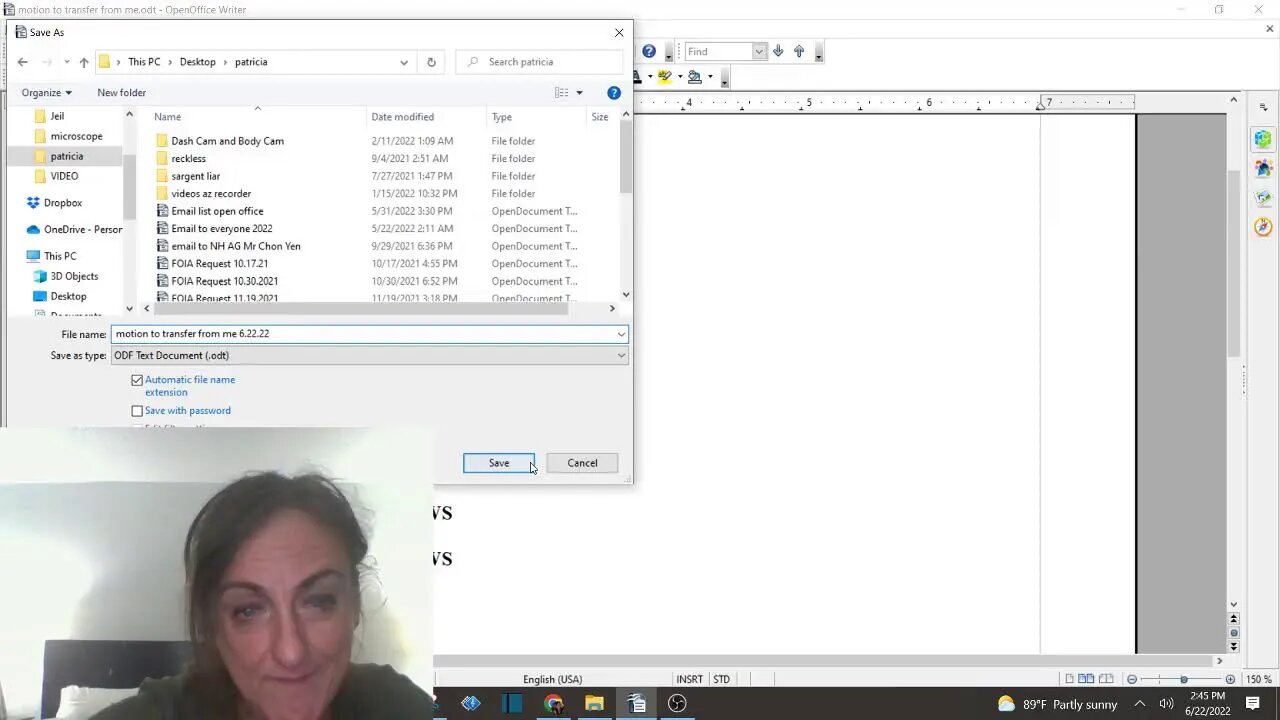Expand Find field history dropdown
The height and width of the screenshot is (720, 1280).
click(x=759, y=51)
